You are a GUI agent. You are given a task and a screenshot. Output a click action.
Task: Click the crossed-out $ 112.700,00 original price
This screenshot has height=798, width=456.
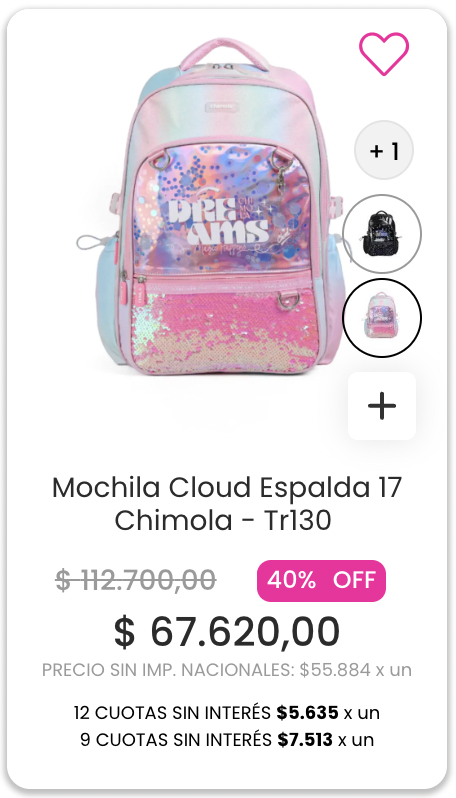[136, 580]
